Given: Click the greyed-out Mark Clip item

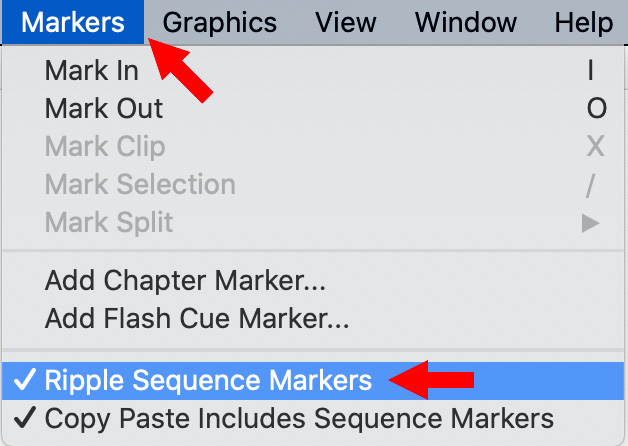Looking at the screenshot, I should pos(105,146).
